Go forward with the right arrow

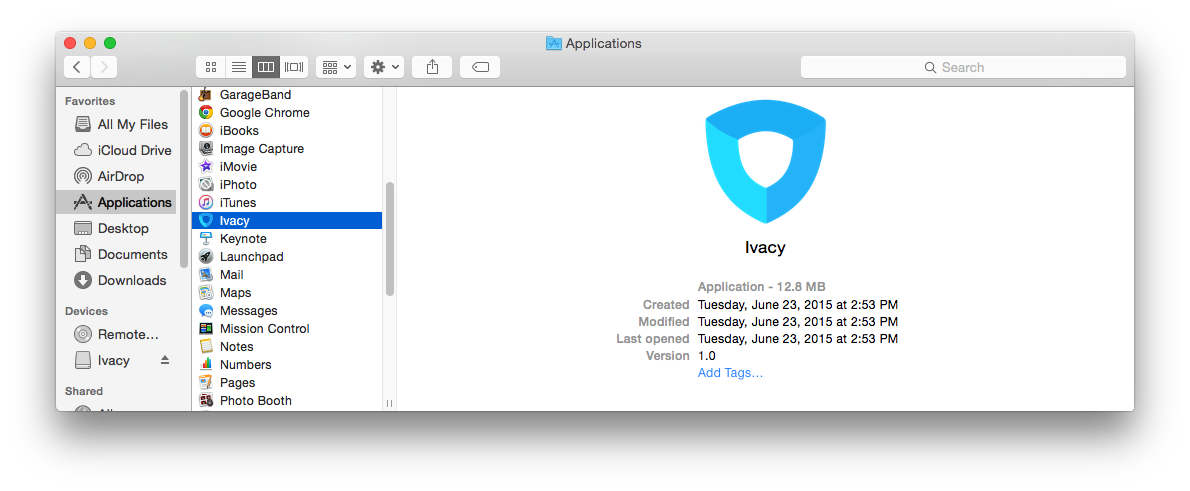[104, 67]
